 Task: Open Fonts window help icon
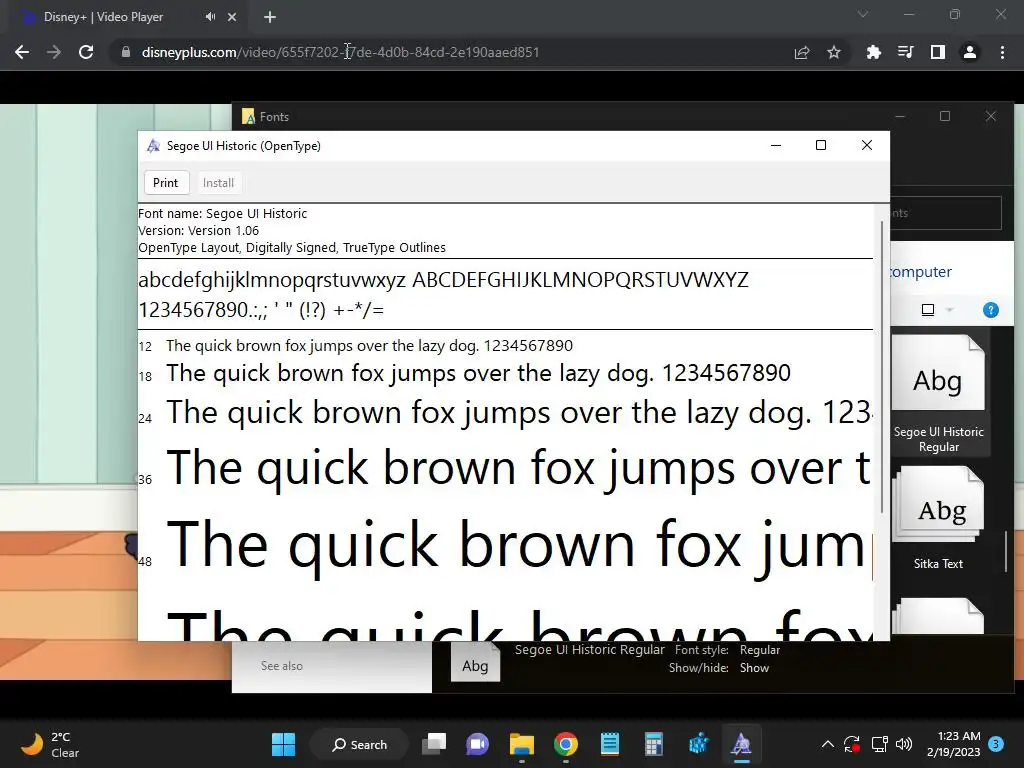[991, 310]
